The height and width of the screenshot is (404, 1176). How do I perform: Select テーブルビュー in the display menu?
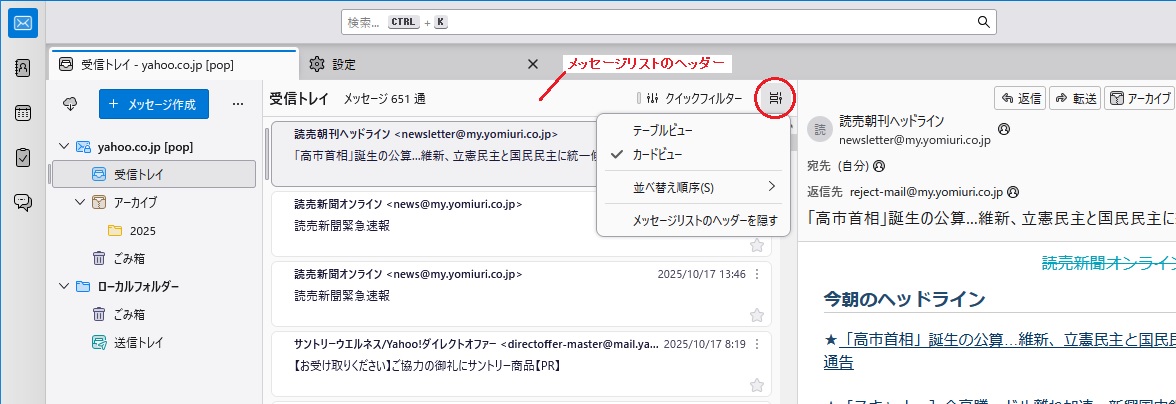coord(662,131)
